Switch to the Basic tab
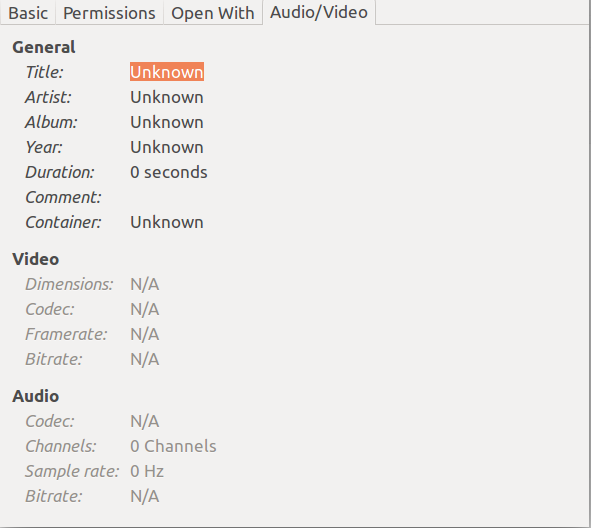The width and height of the screenshot is (591, 528). (x=28, y=13)
